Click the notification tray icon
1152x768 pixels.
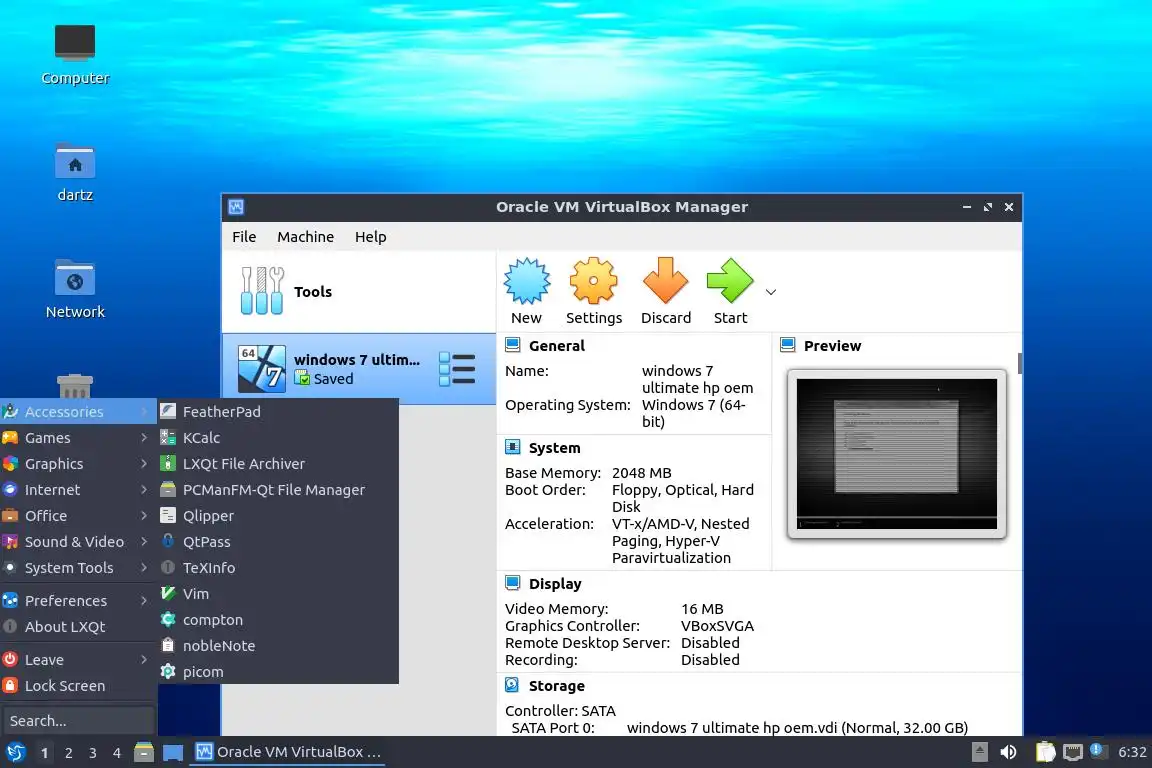(1098, 750)
